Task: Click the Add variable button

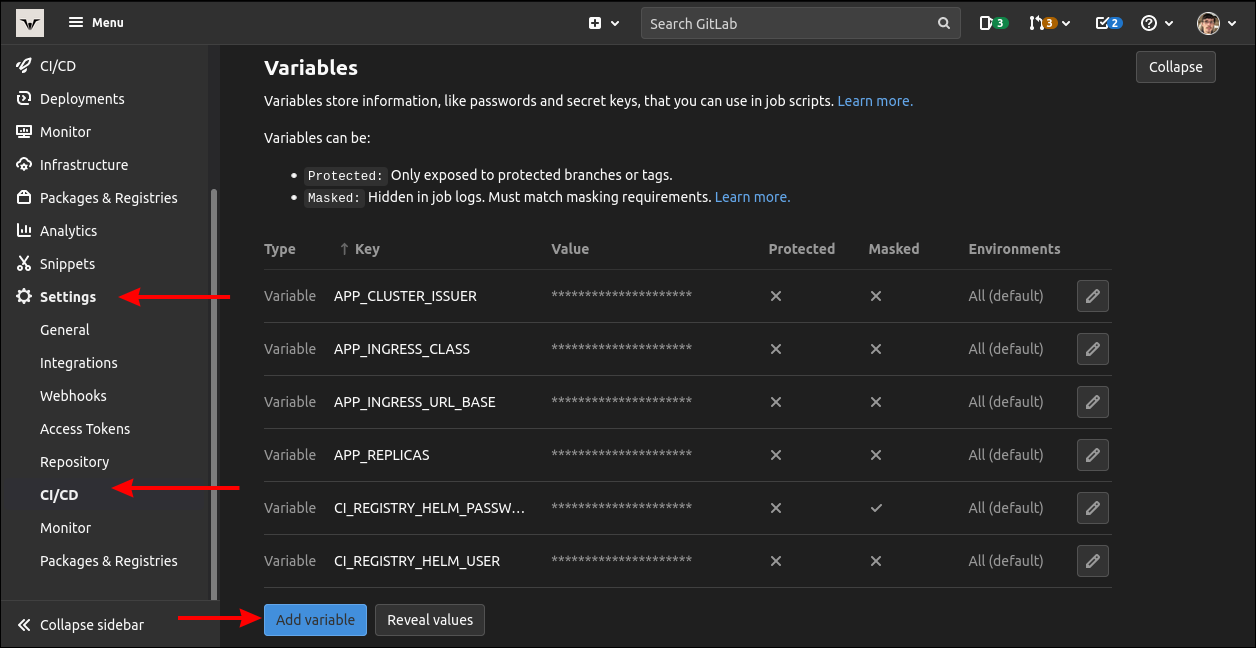Action: tap(315, 620)
